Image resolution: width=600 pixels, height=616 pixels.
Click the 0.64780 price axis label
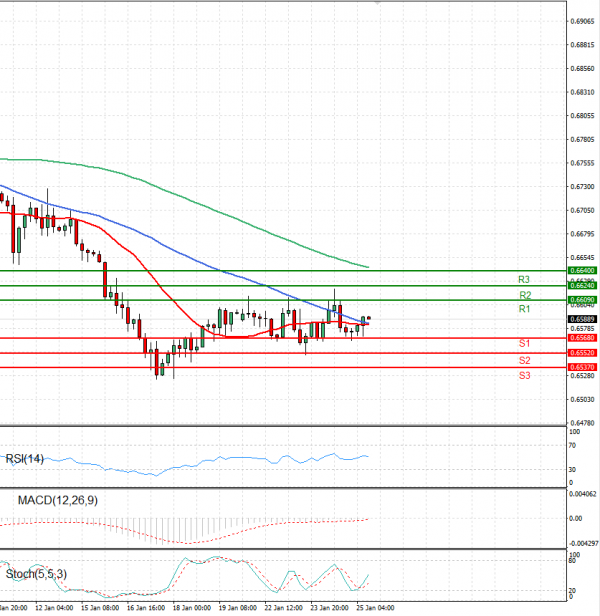pos(582,423)
